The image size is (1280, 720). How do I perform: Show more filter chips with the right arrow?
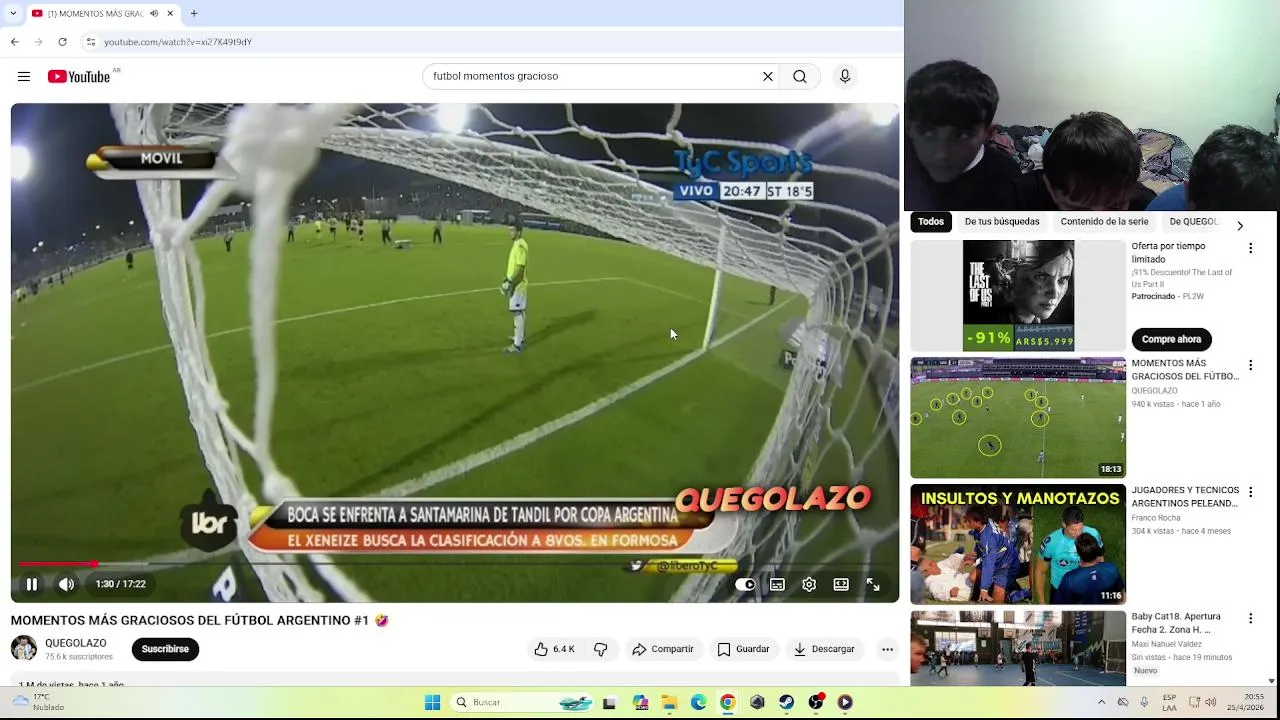1240,225
